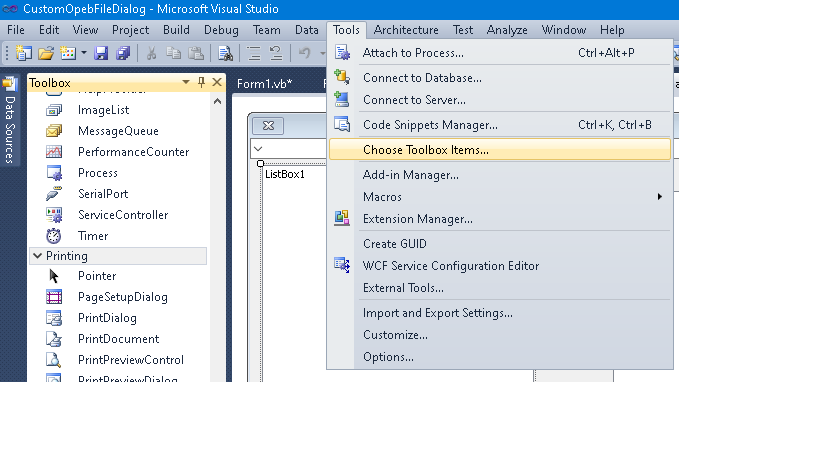This screenshot has width=819, height=460.
Task: Open the Team menu
Action: pyautogui.click(x=267, y=30)
